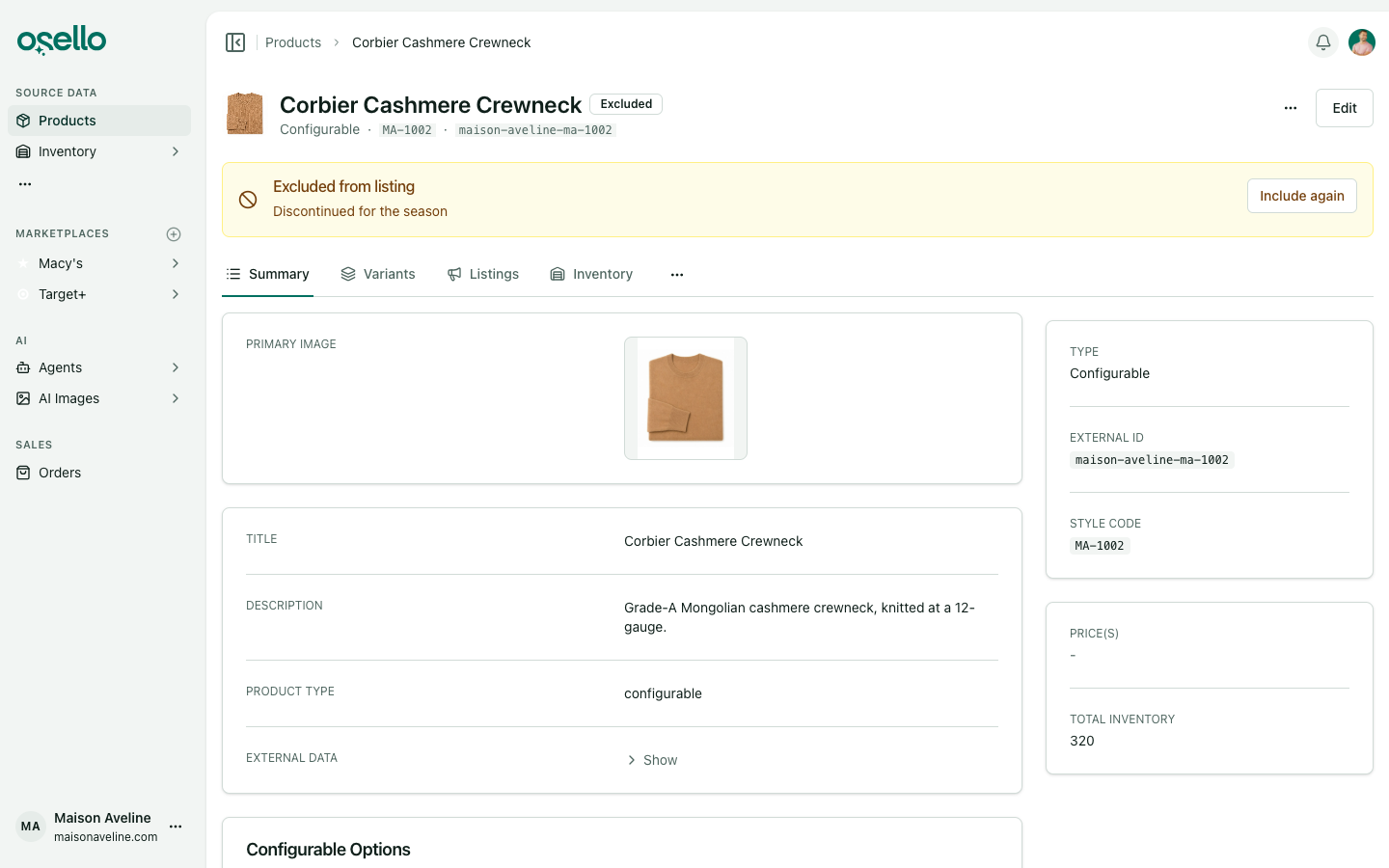Open Inventory in the sidebar
Image resolution: width=1389 pixels, height=868 pixels.
pyautogui.click(x=99, y=151)
